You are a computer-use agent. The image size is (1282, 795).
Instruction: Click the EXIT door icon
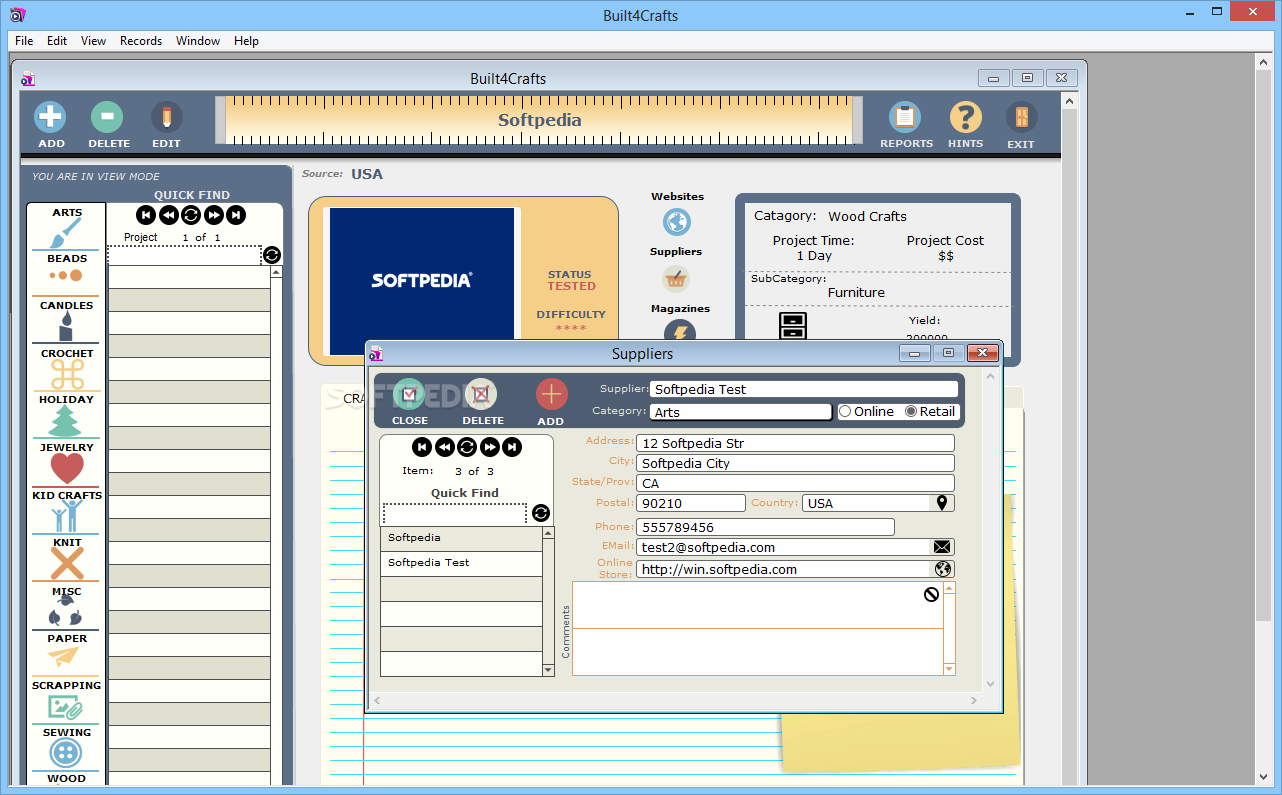tap(1021, 117)
